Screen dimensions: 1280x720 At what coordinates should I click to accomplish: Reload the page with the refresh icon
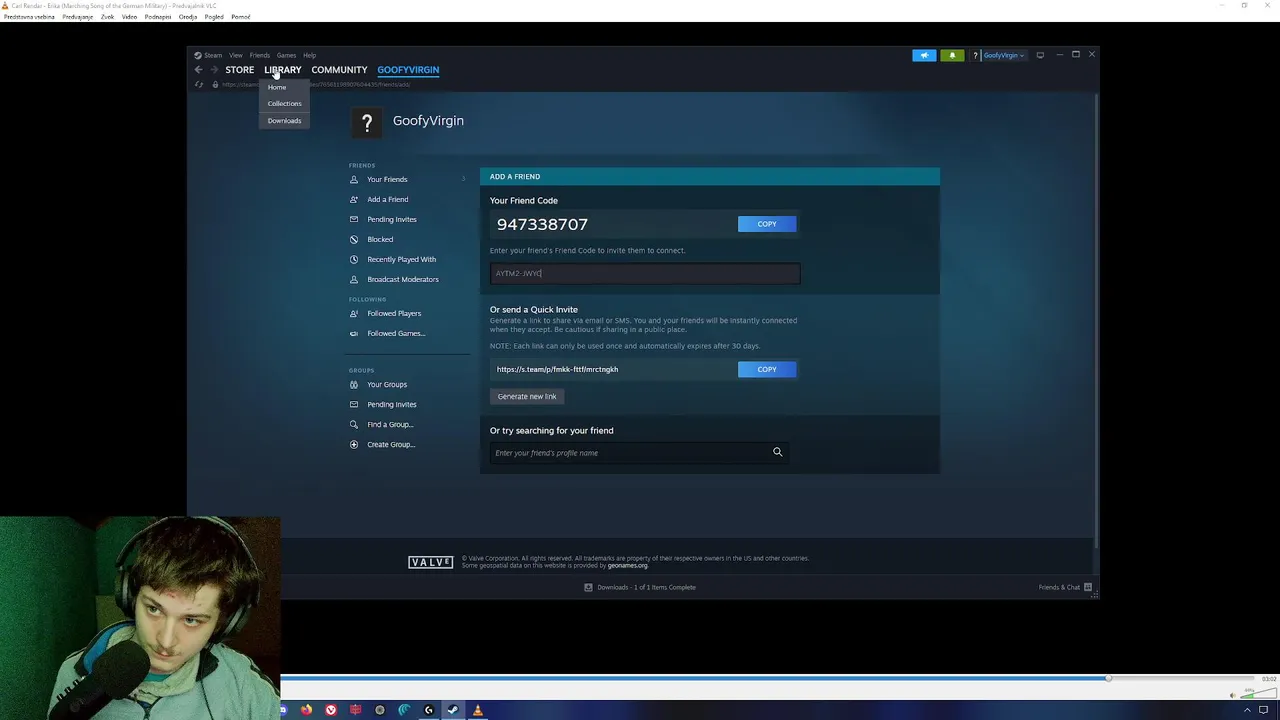click(x=199, y=84)
